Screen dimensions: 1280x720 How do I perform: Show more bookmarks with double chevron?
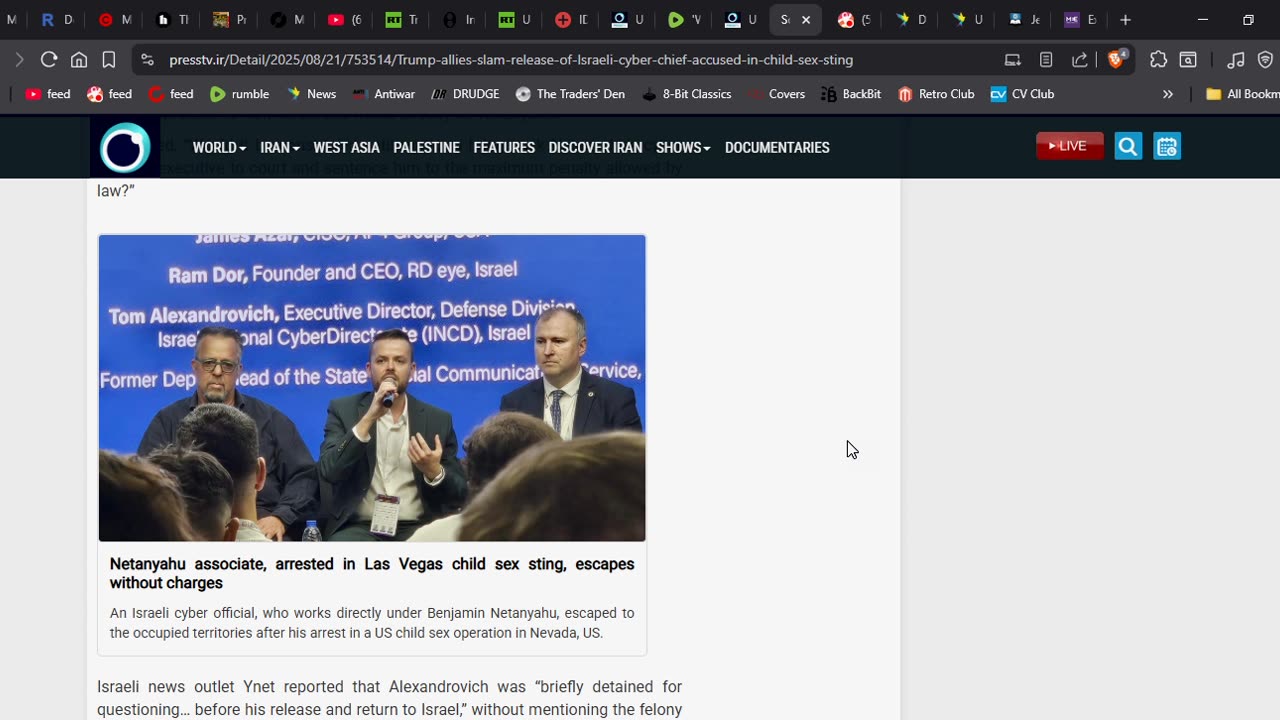pyautogui.click(x=1167, y=94)
